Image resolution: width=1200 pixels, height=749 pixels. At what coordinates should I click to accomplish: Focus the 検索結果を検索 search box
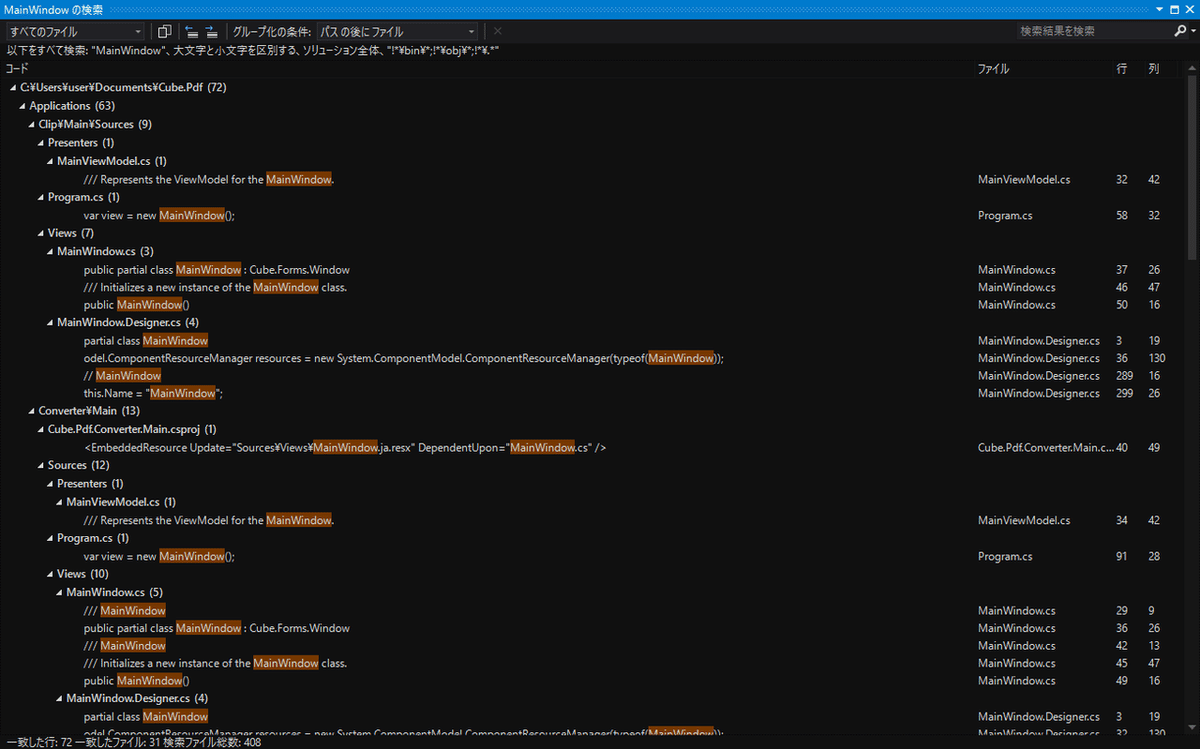[x=1093, y=31]
